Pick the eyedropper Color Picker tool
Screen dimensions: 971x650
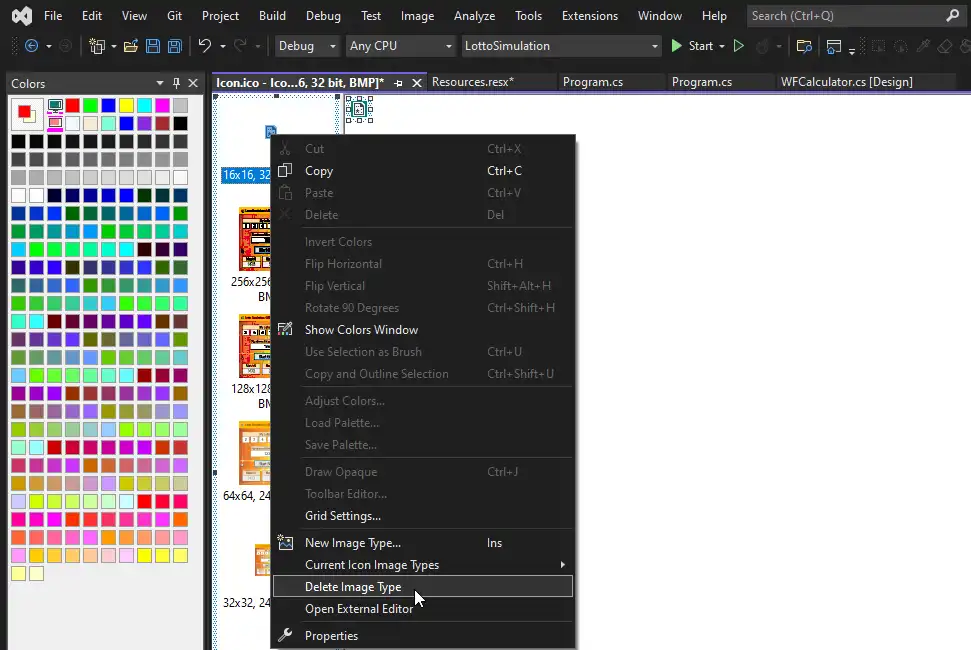(922, 46)
